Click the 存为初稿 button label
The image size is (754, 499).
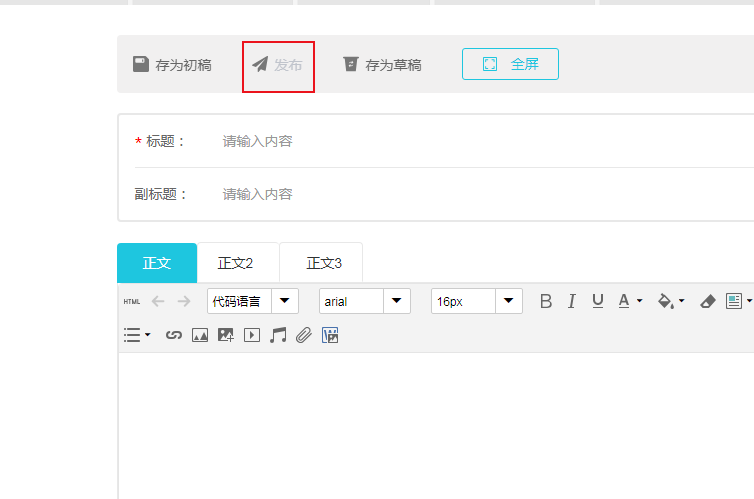click(183, 65)
